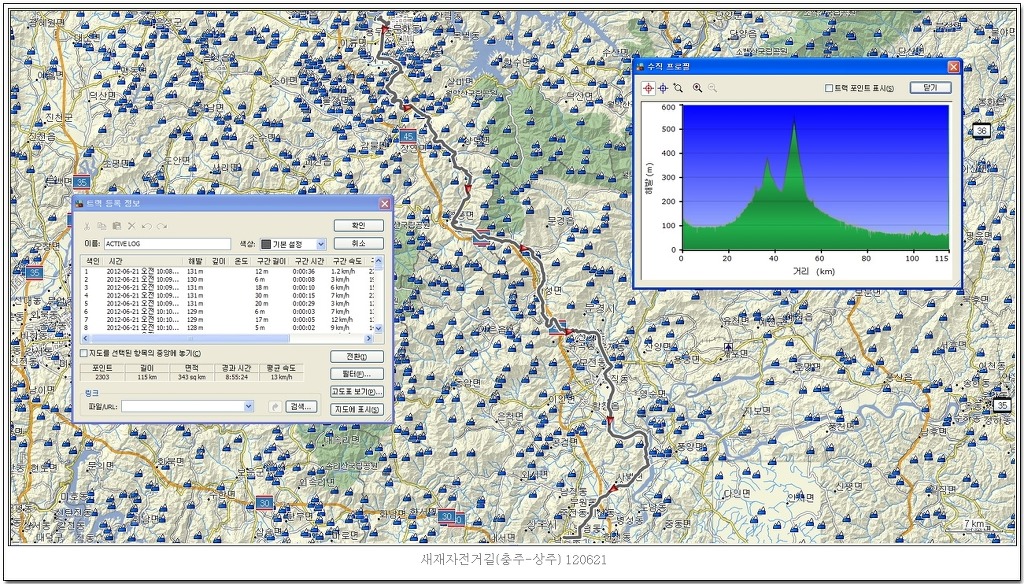Select track row 4 with segment length 30 m
The image size is (1024, 584).
[x=227, y=295]
